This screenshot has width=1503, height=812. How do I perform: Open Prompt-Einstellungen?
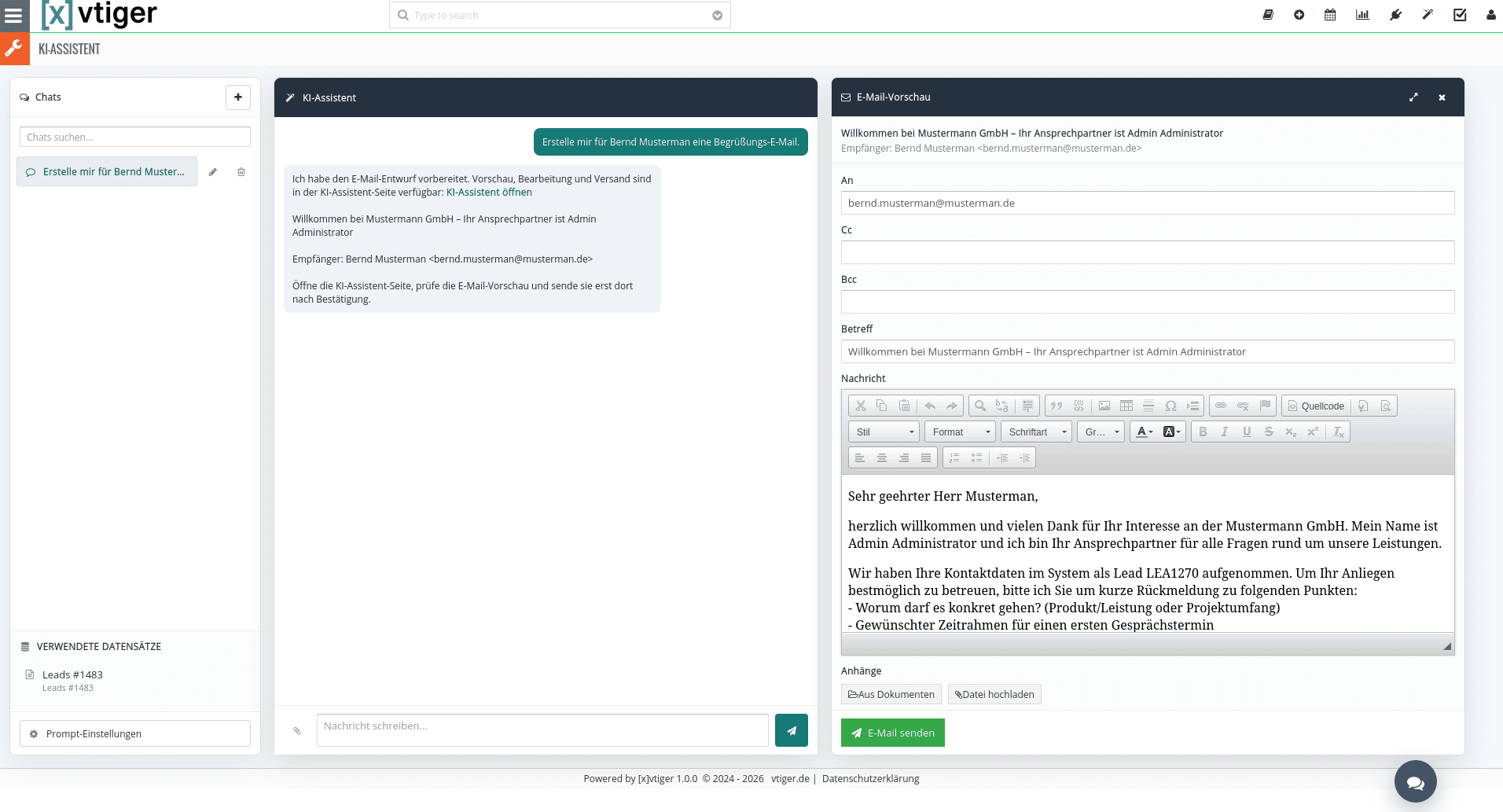coord(135,734)
